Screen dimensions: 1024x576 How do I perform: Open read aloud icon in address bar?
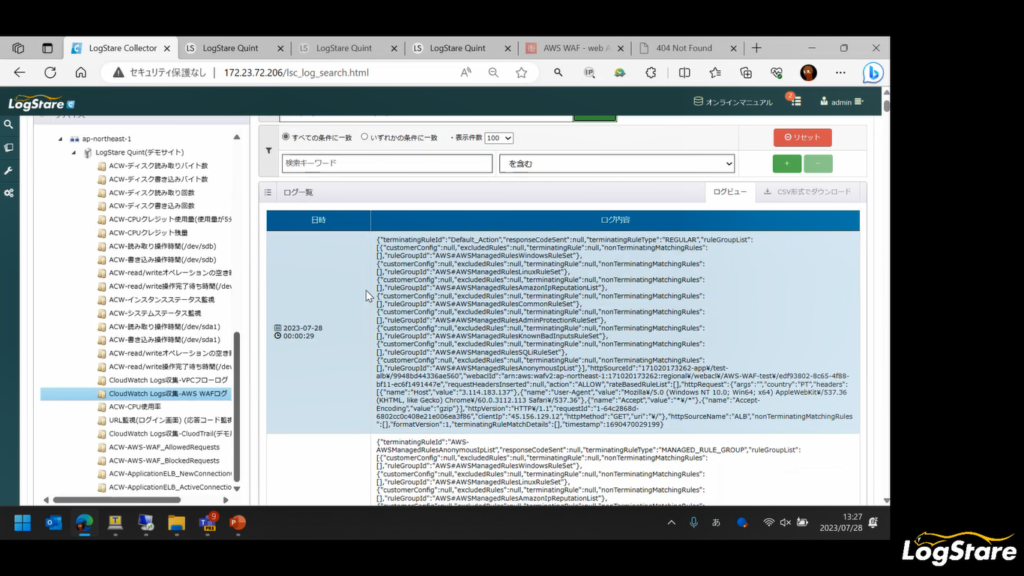(466, 72)
